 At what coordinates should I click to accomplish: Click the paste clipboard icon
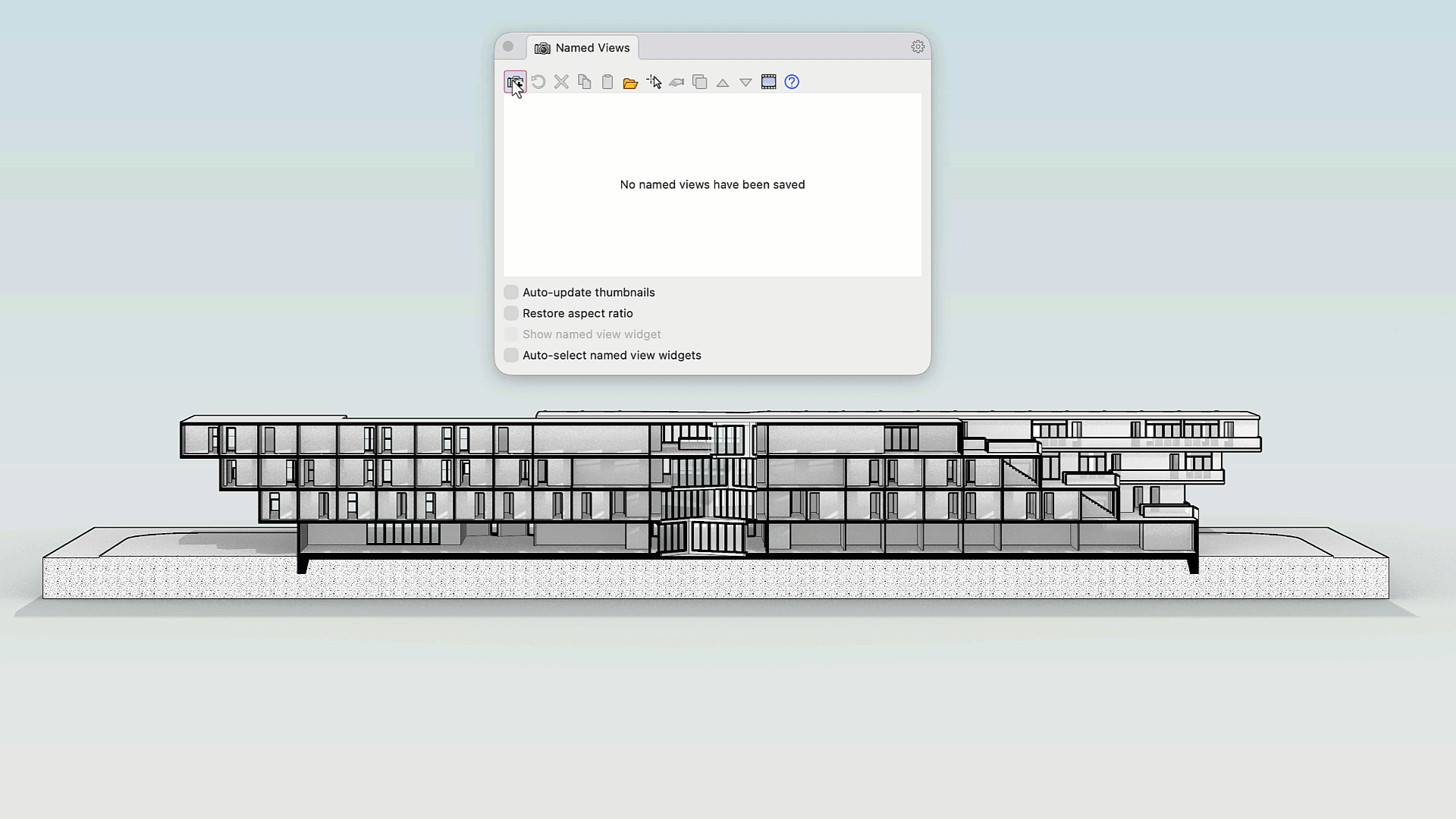point(607,82)
